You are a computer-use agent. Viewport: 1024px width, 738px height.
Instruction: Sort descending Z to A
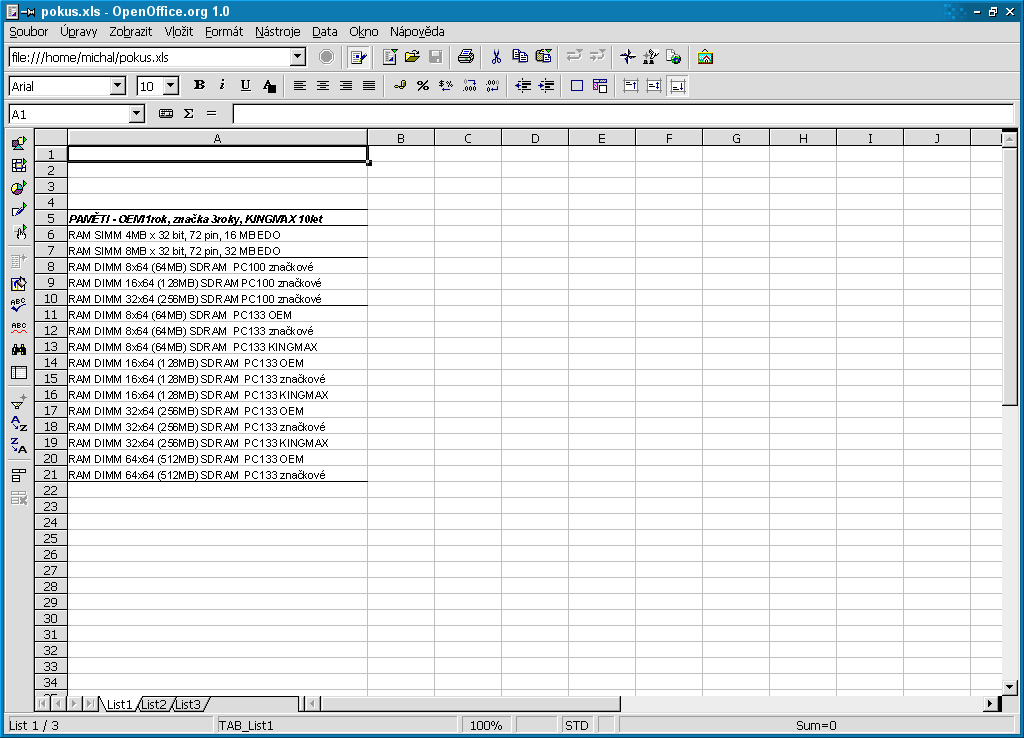19,446
